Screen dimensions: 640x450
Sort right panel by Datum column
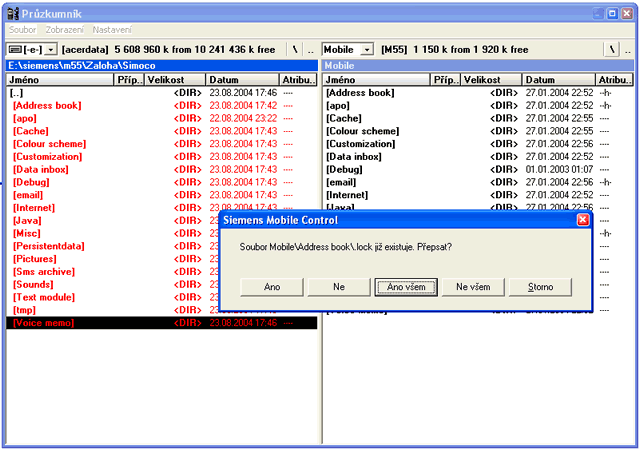559,80
